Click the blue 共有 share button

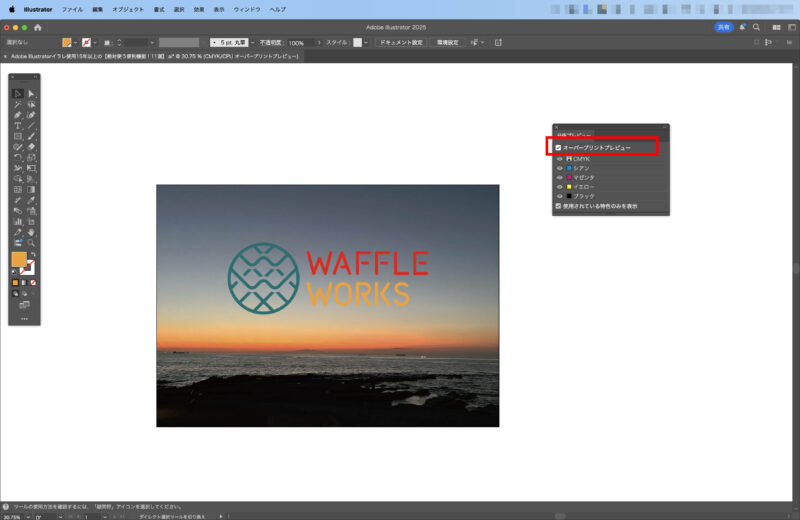[x=722, y=27]
